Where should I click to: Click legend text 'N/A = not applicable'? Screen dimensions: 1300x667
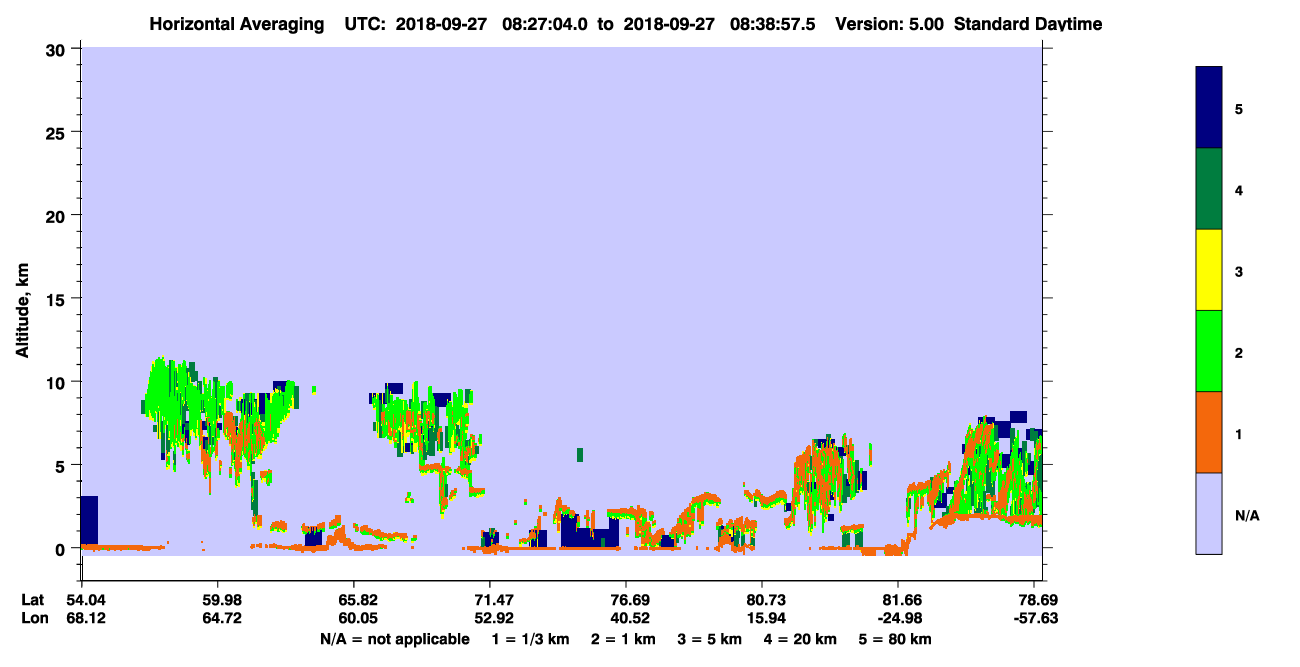tap(395, 639)
